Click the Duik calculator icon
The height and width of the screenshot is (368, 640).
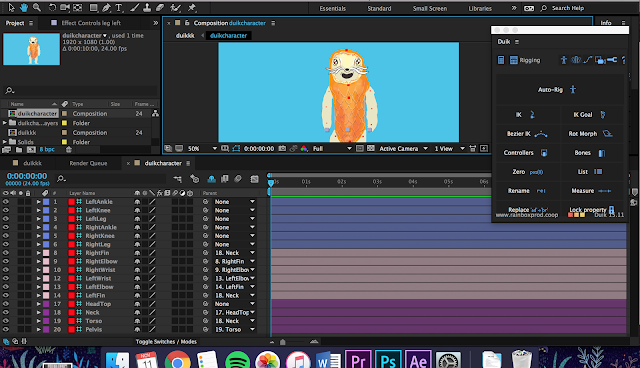[x=501, y=60]
